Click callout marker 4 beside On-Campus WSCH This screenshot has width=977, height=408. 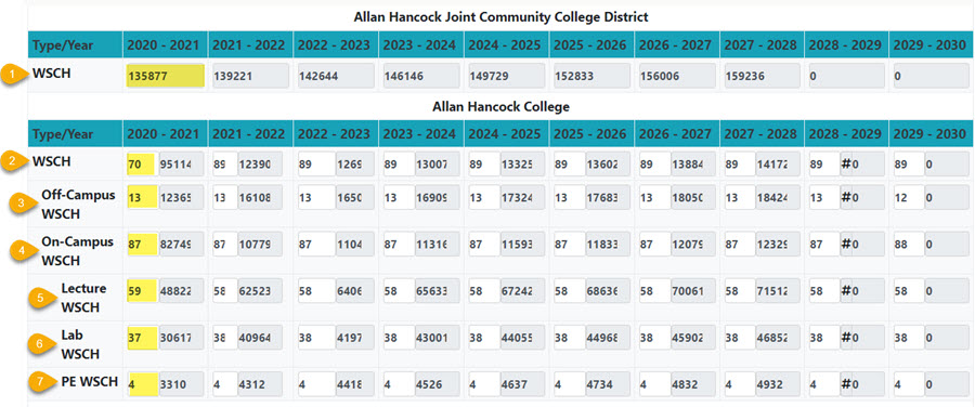(x=20, y=250)
